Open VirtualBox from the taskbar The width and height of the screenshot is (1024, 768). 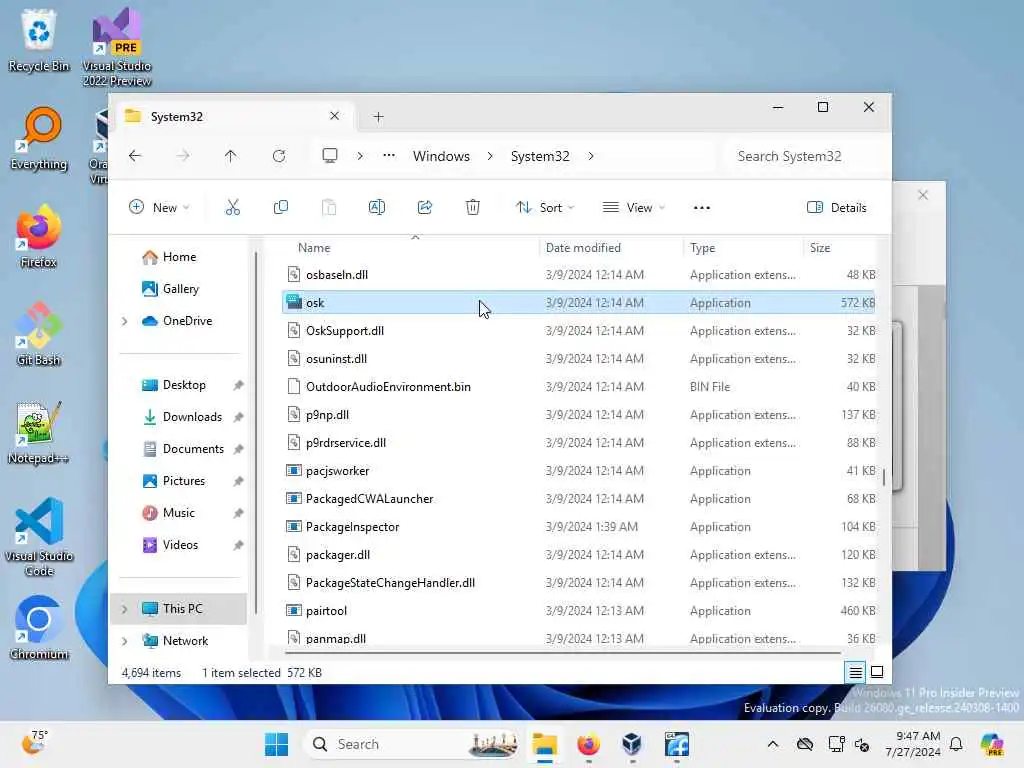pos(632,744)
